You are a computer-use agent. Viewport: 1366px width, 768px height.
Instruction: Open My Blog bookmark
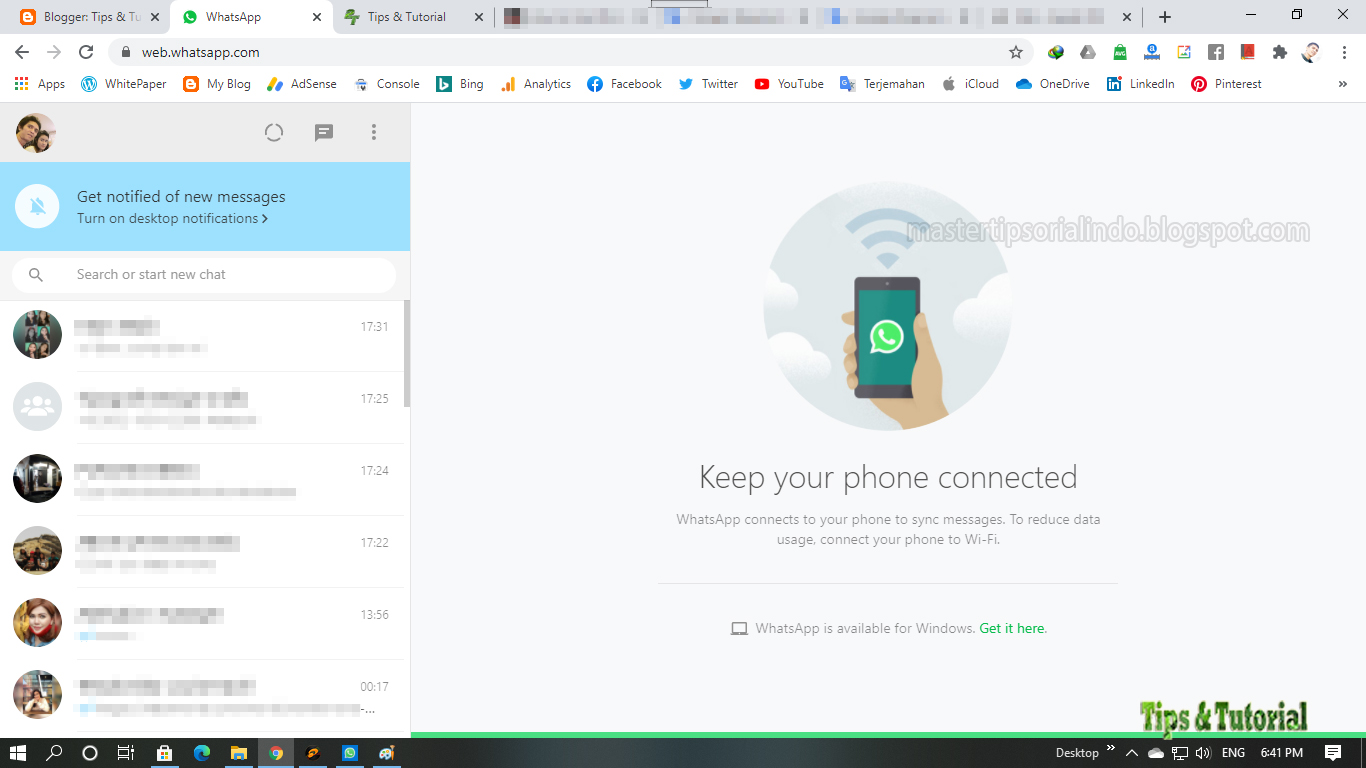pyautogui.click(x=217, y=84)
